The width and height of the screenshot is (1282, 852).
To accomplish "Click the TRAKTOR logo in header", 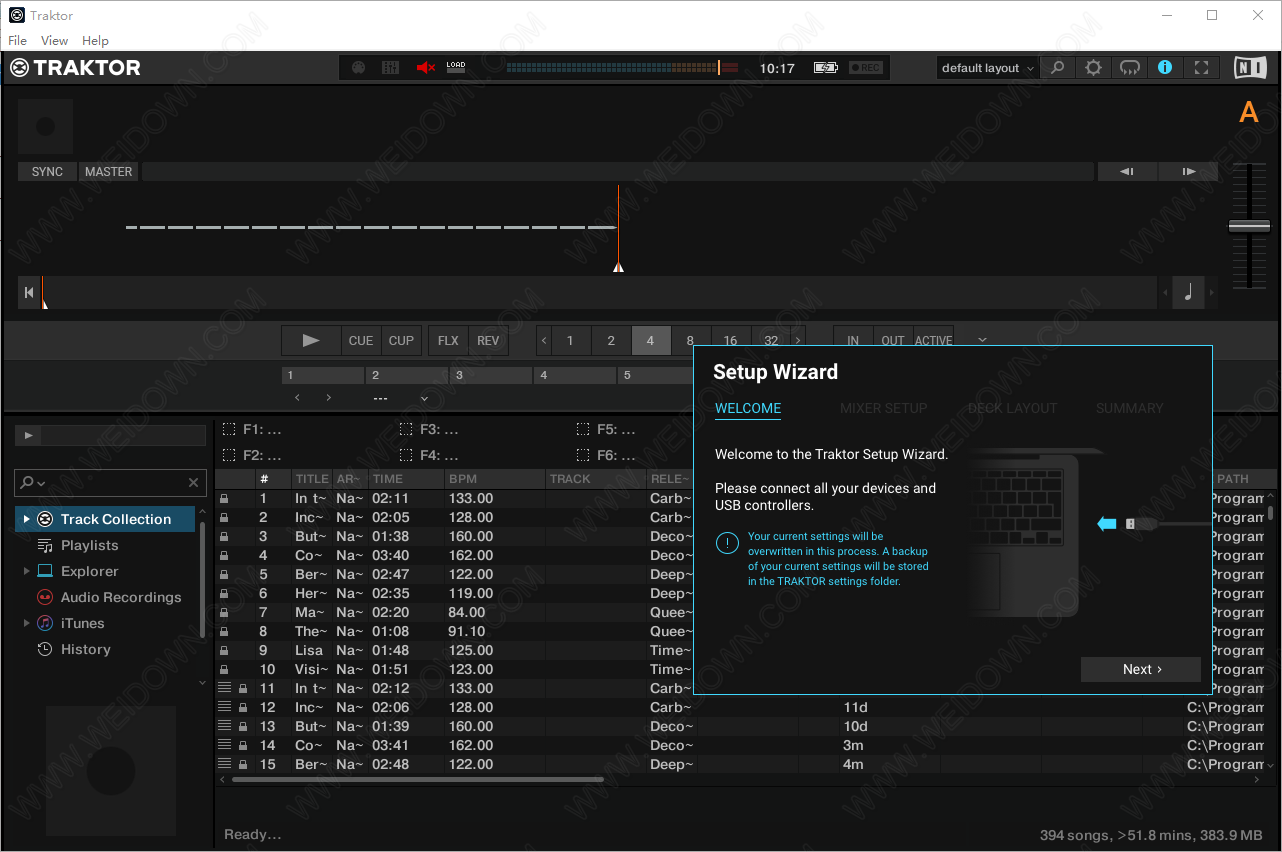I will coord(75,68).
